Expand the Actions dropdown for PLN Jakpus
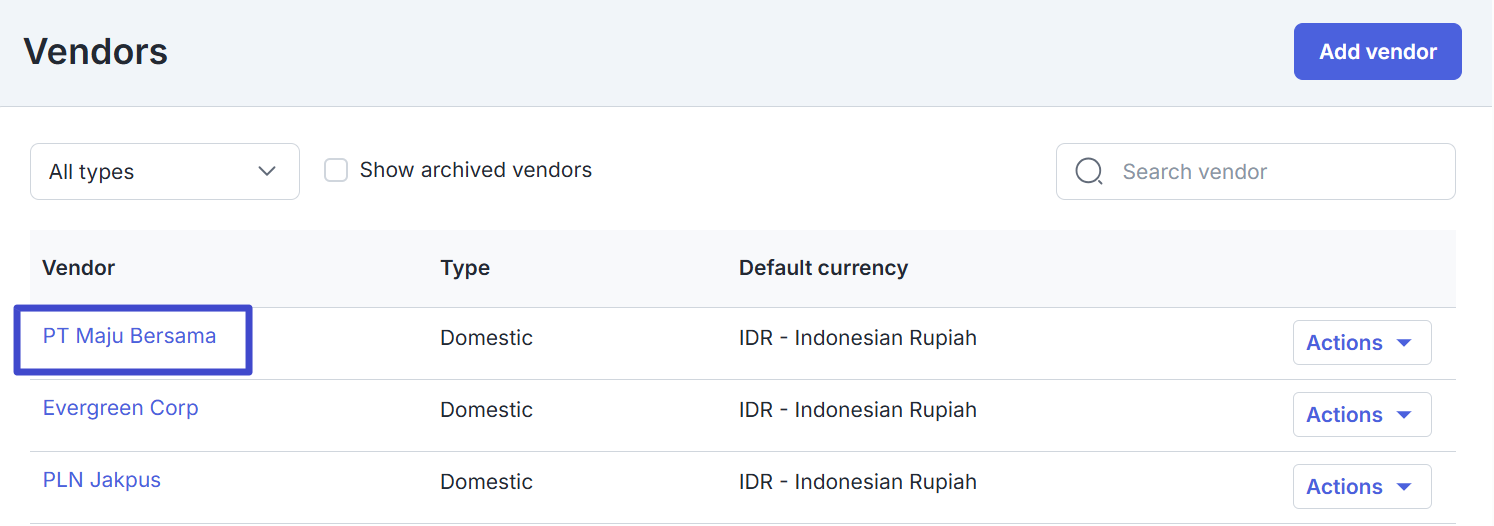Image resolution: width=1494 pixels, height=526 pixels. (1361, 487)
